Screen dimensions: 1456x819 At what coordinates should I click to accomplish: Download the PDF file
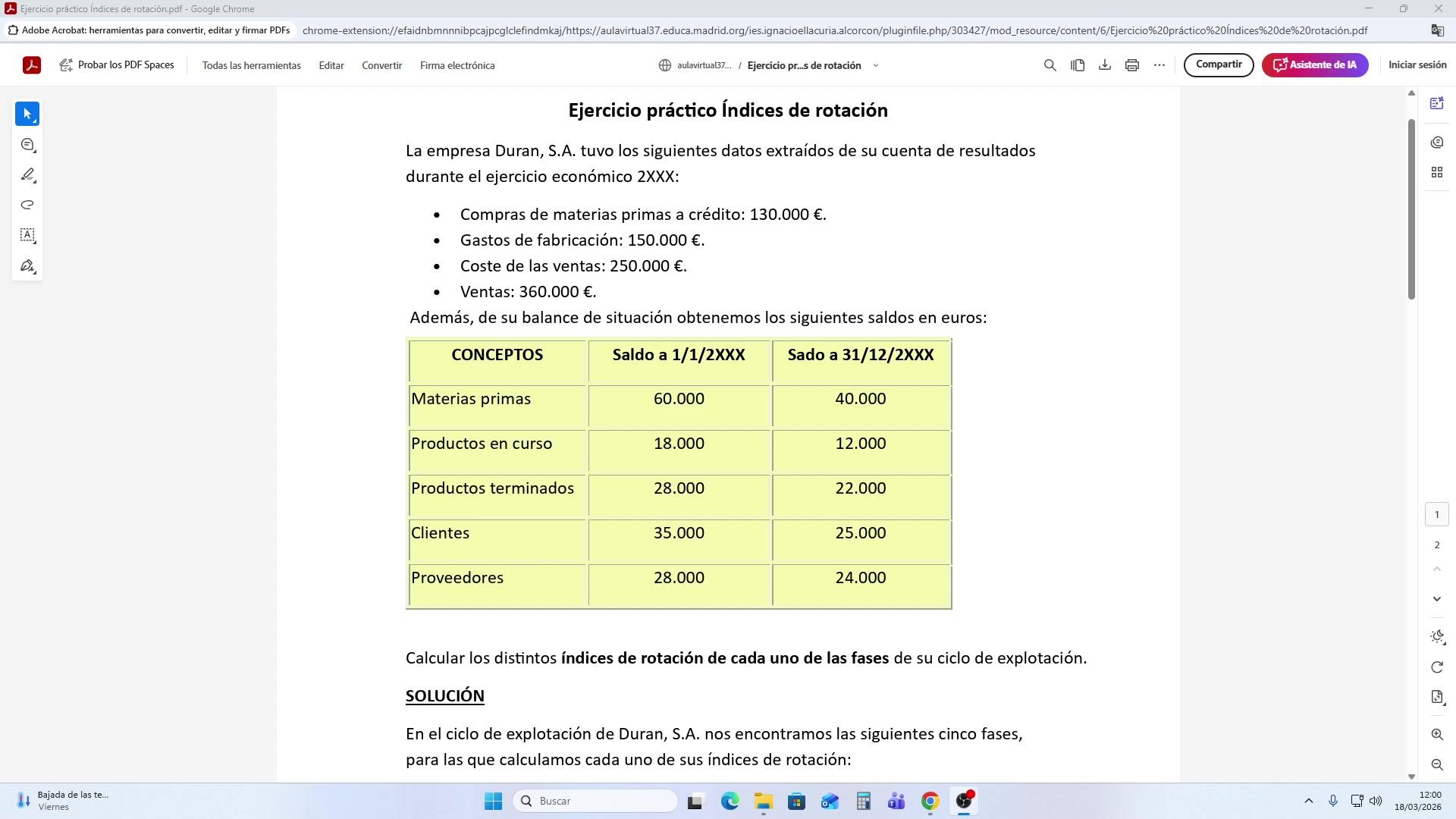[1105, 65]
